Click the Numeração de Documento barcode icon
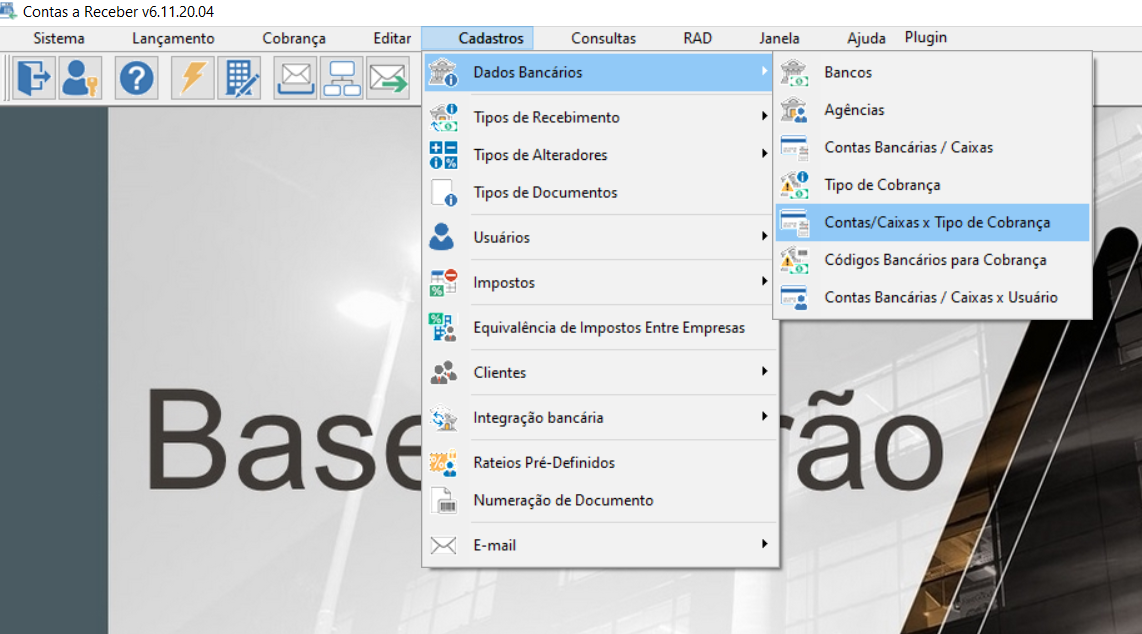1142x634 pixels. 444,501
